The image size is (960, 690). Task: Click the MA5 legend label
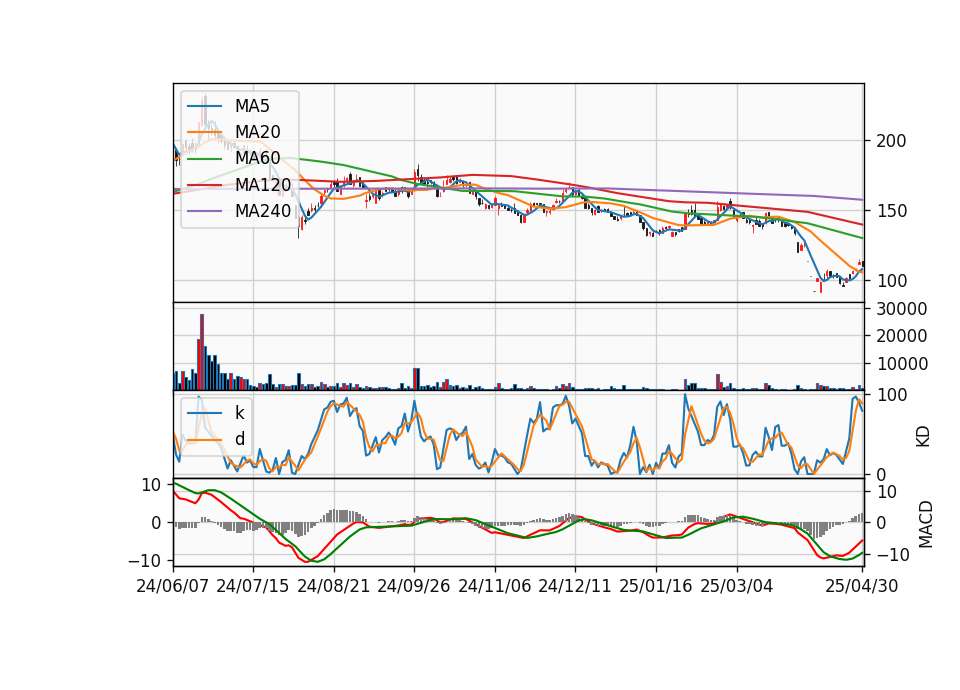click(x=252, y=106)
